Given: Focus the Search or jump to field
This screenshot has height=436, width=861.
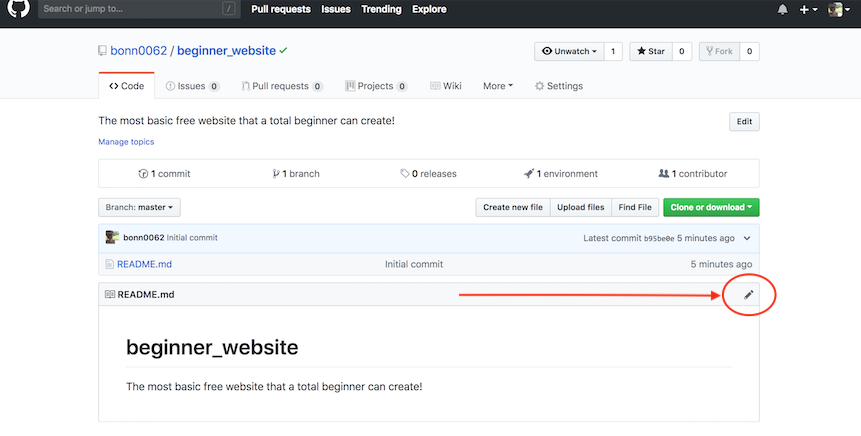Looking at the screenshot, I should (x=130, y=9).
